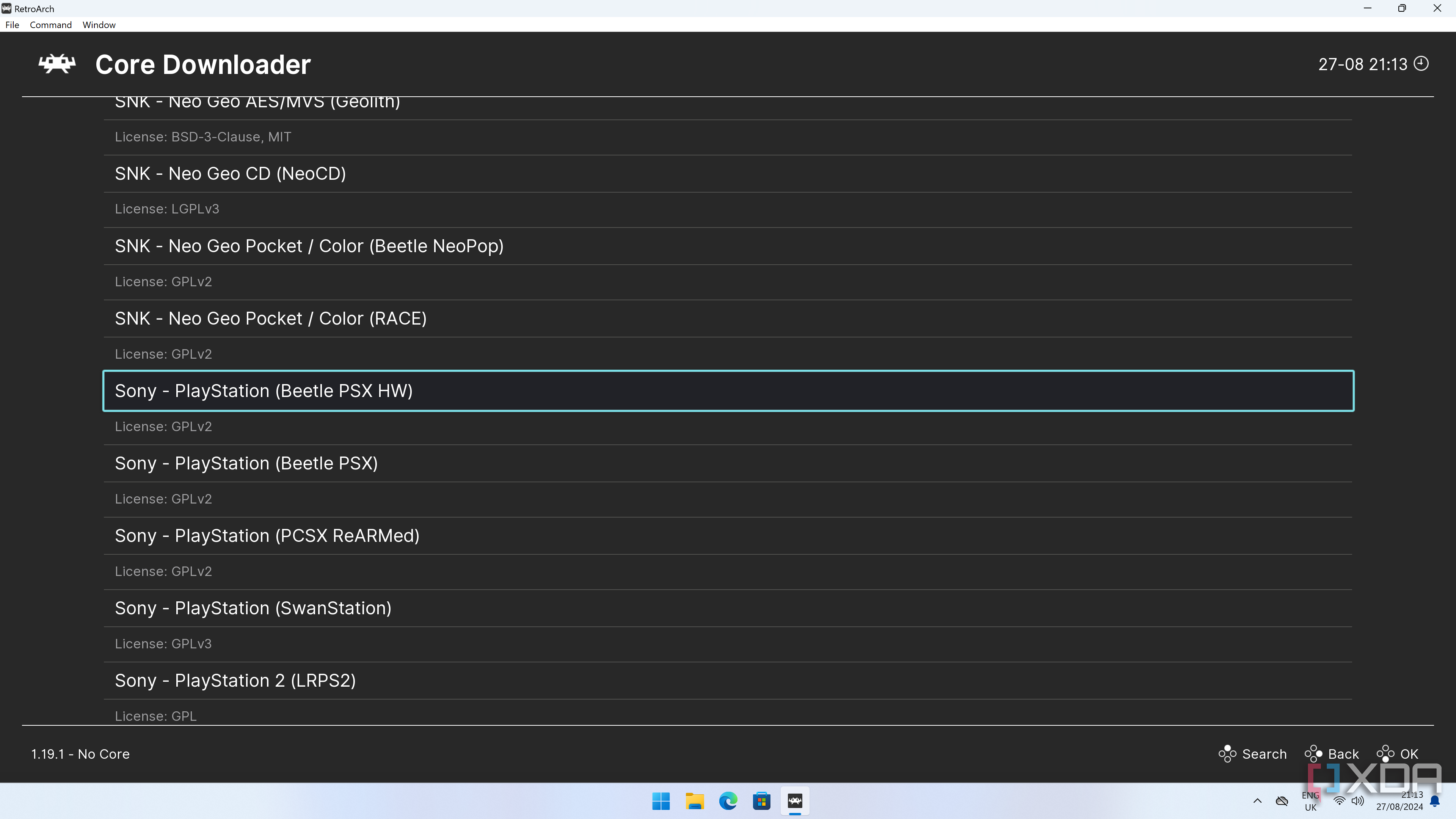Open Microsoft Store from the taskbar

[x=761, y=801]
